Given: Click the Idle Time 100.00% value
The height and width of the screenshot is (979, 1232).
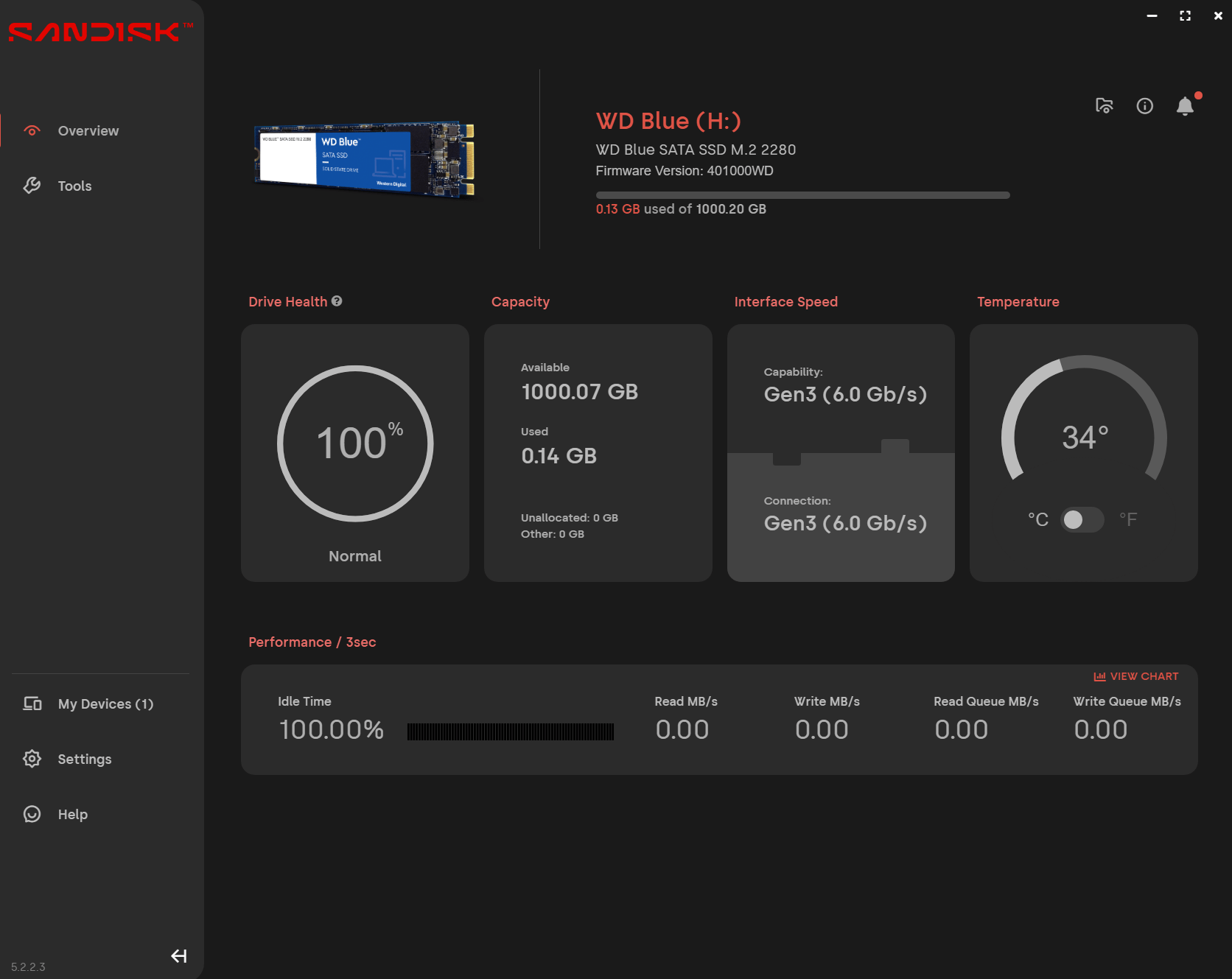Looking at the screenshot, I should [x=331, y=729].
